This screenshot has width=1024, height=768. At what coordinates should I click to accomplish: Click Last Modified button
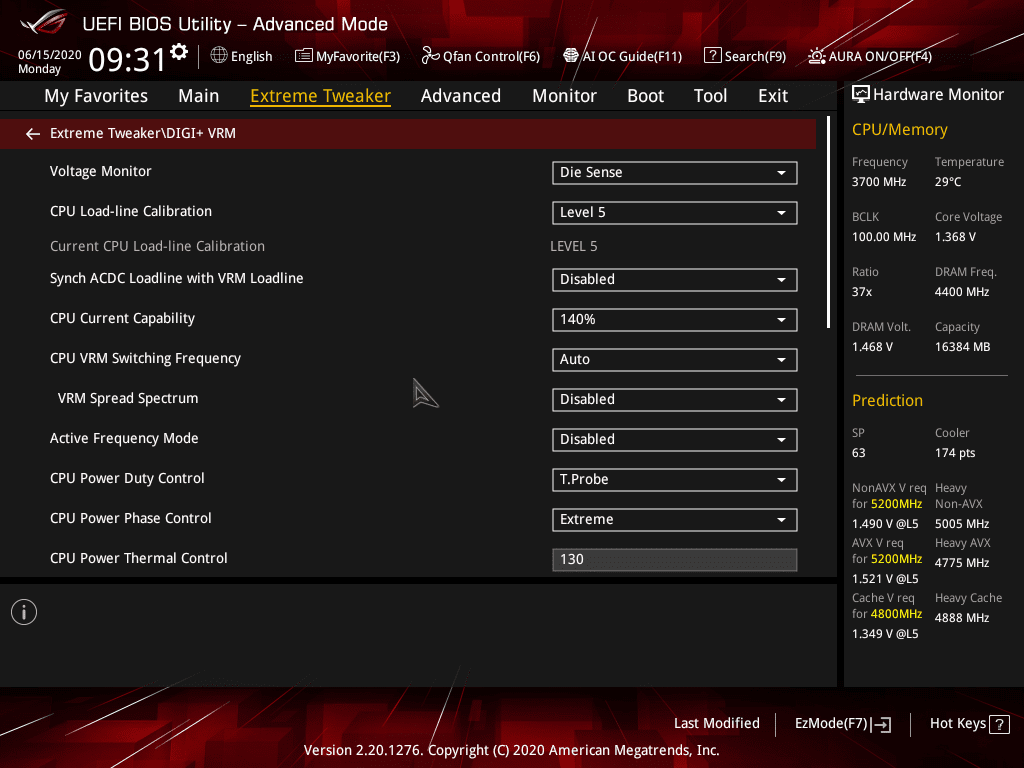click(x=716, y=724)
